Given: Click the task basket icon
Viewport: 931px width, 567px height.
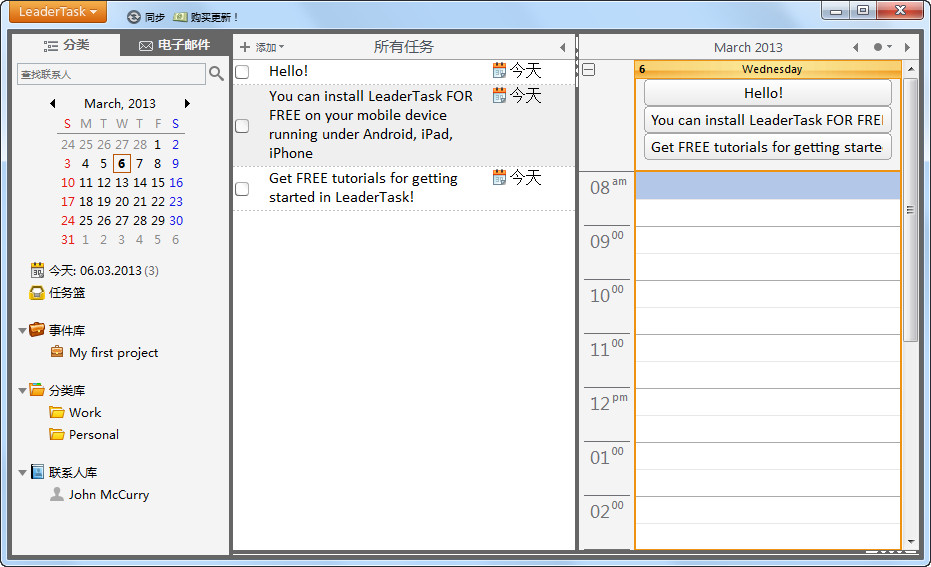Looking at the screenshot, I should click(x=37, y=293).
